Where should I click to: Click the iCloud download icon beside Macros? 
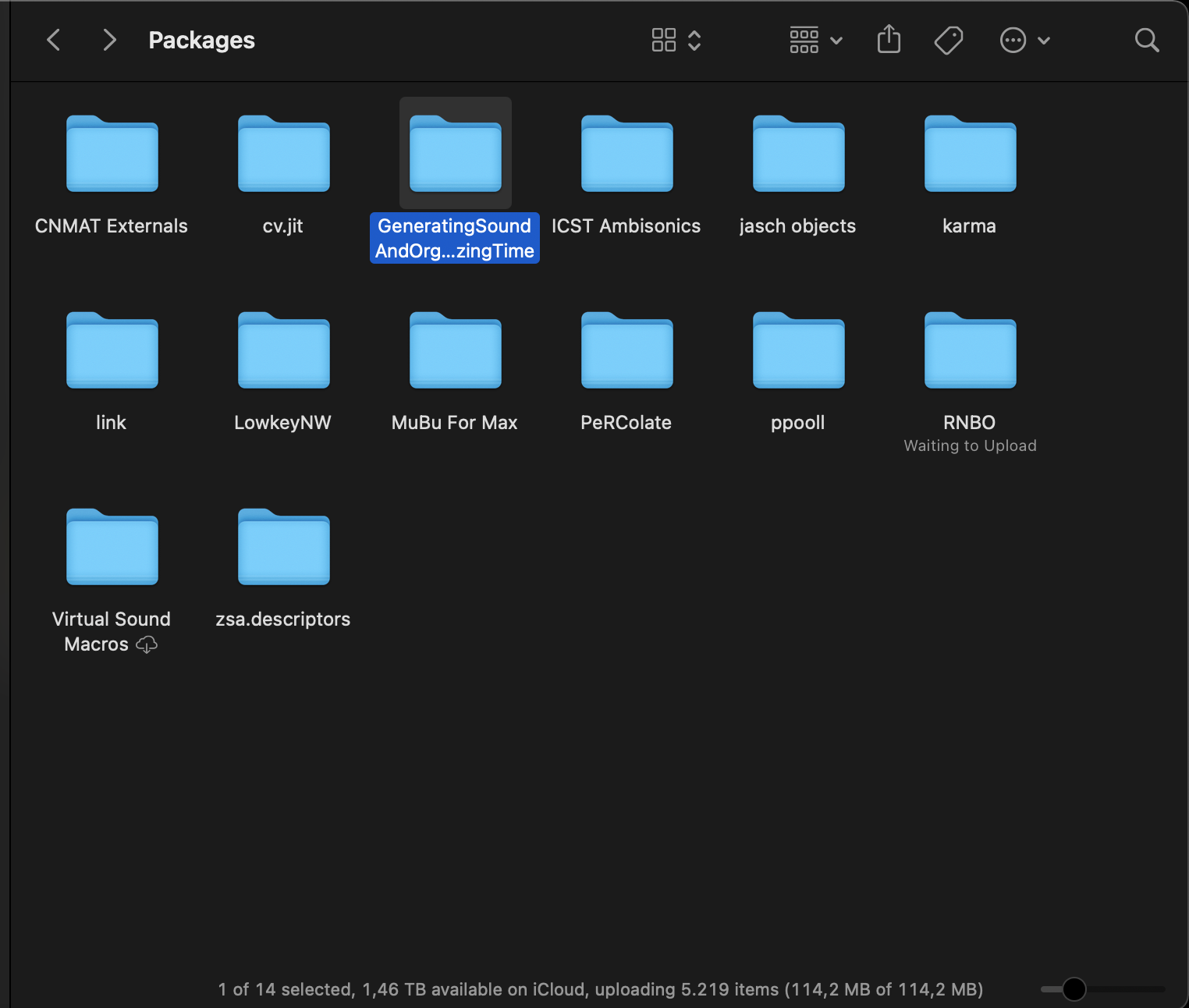point(147,644)
